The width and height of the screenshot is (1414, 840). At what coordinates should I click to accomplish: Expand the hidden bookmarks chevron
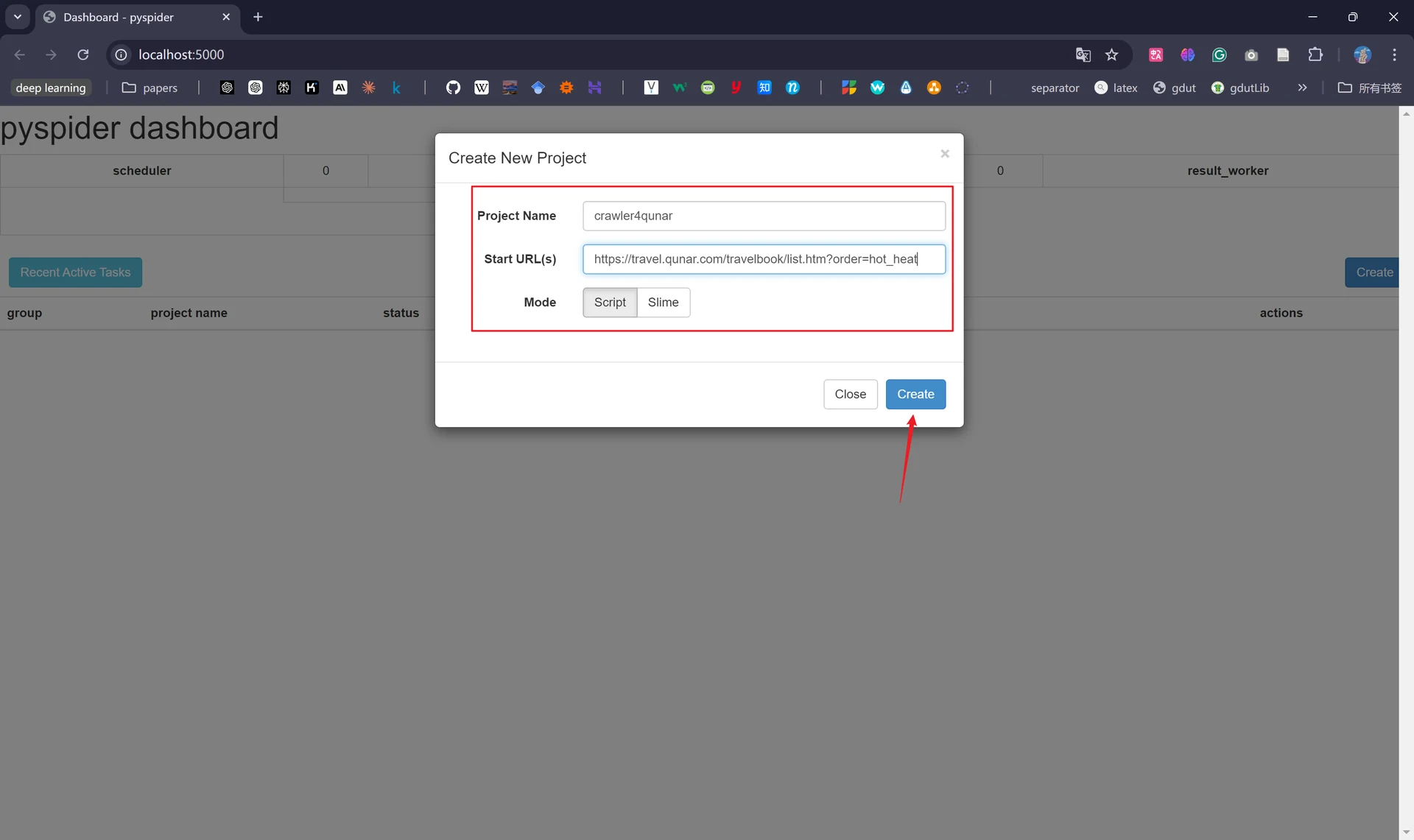1302,88
